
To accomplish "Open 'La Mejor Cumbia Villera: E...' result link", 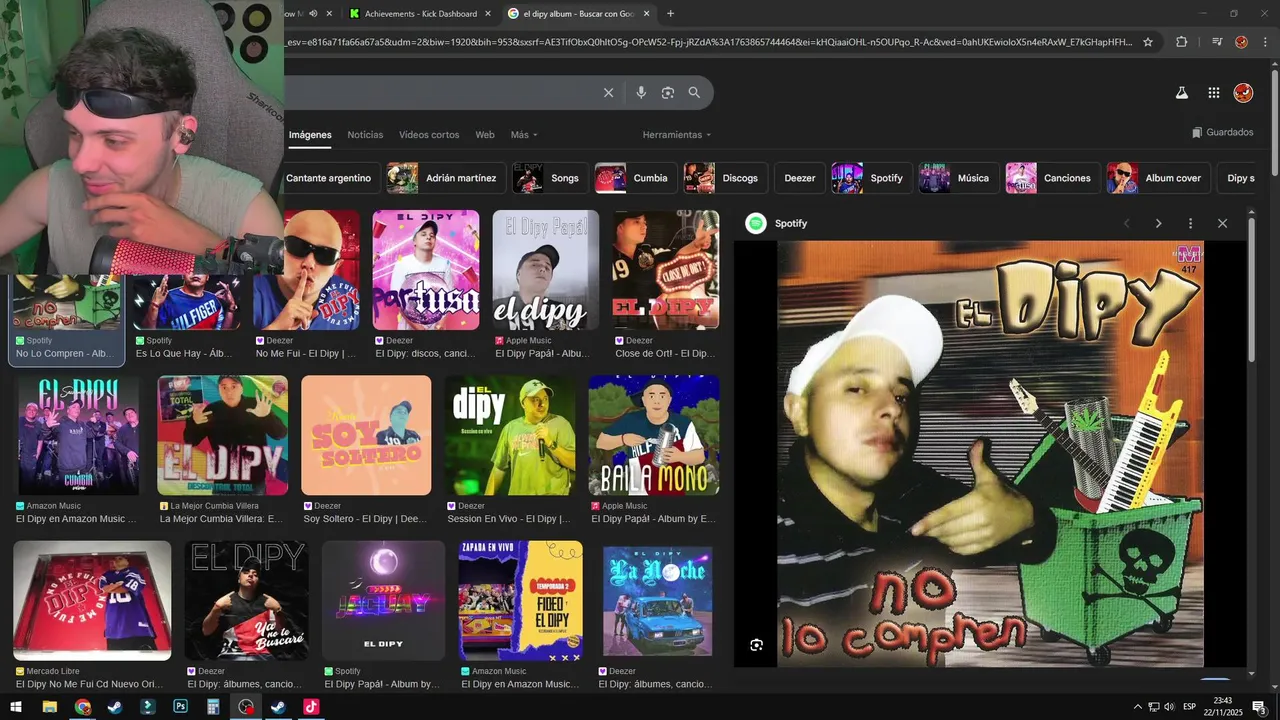I will point(221,519).
